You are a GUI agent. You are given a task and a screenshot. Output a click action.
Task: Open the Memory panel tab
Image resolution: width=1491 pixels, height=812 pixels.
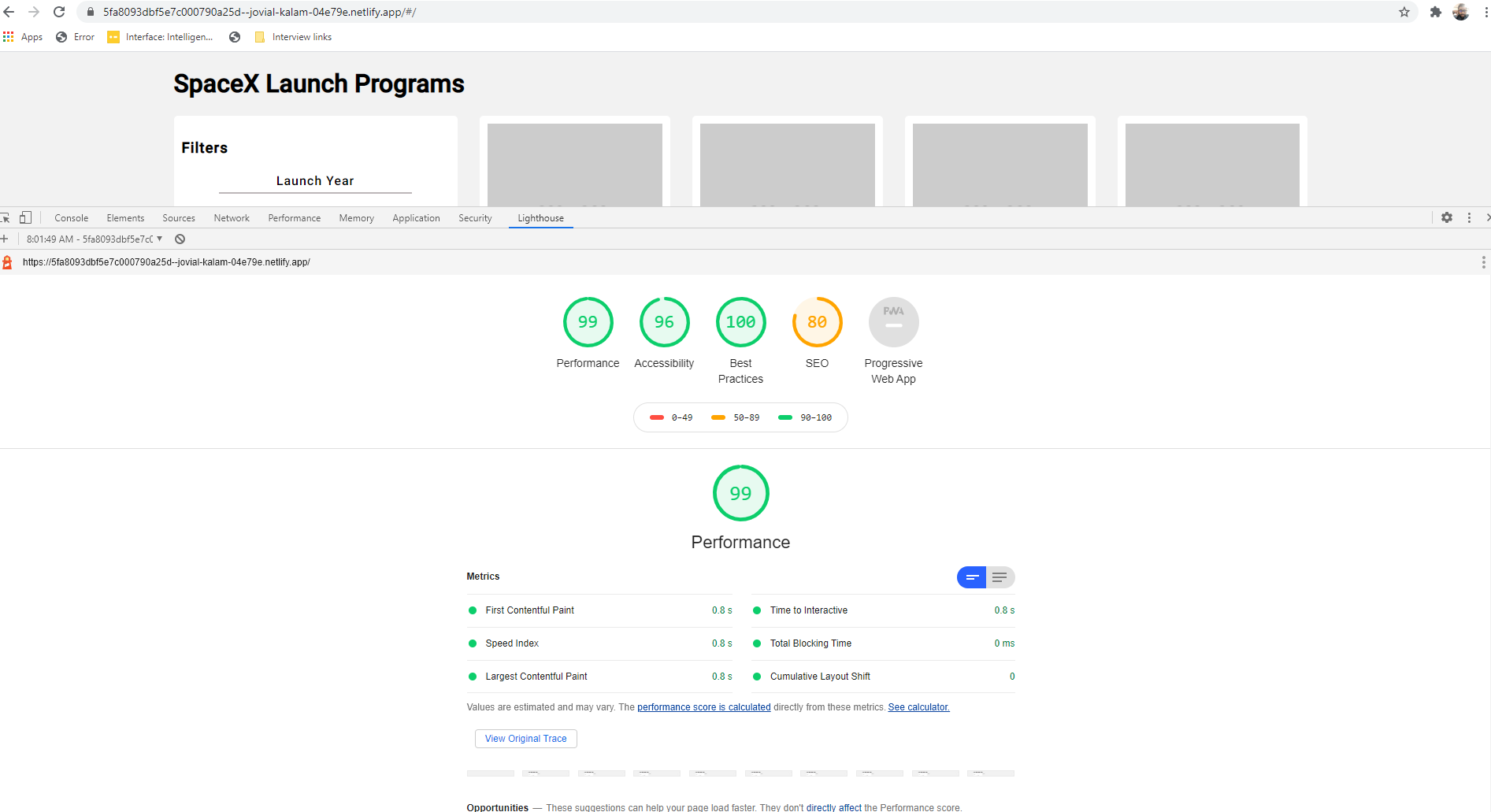356,217
